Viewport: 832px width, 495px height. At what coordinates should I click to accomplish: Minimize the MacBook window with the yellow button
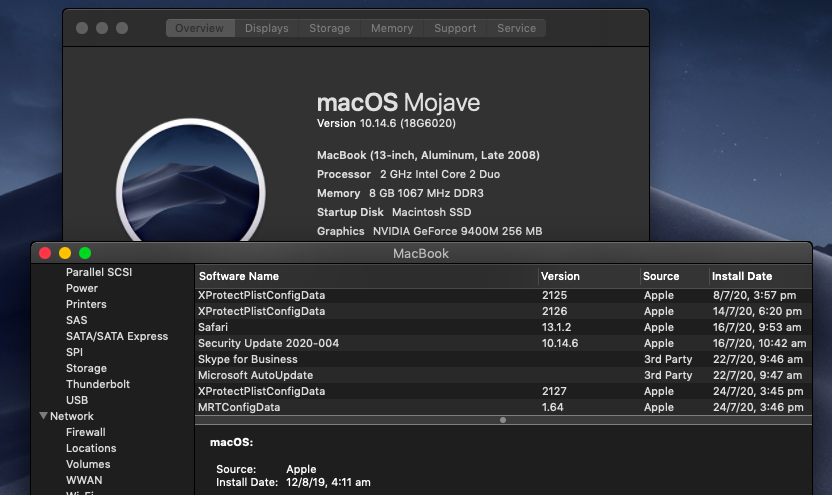tap(65, 253)
